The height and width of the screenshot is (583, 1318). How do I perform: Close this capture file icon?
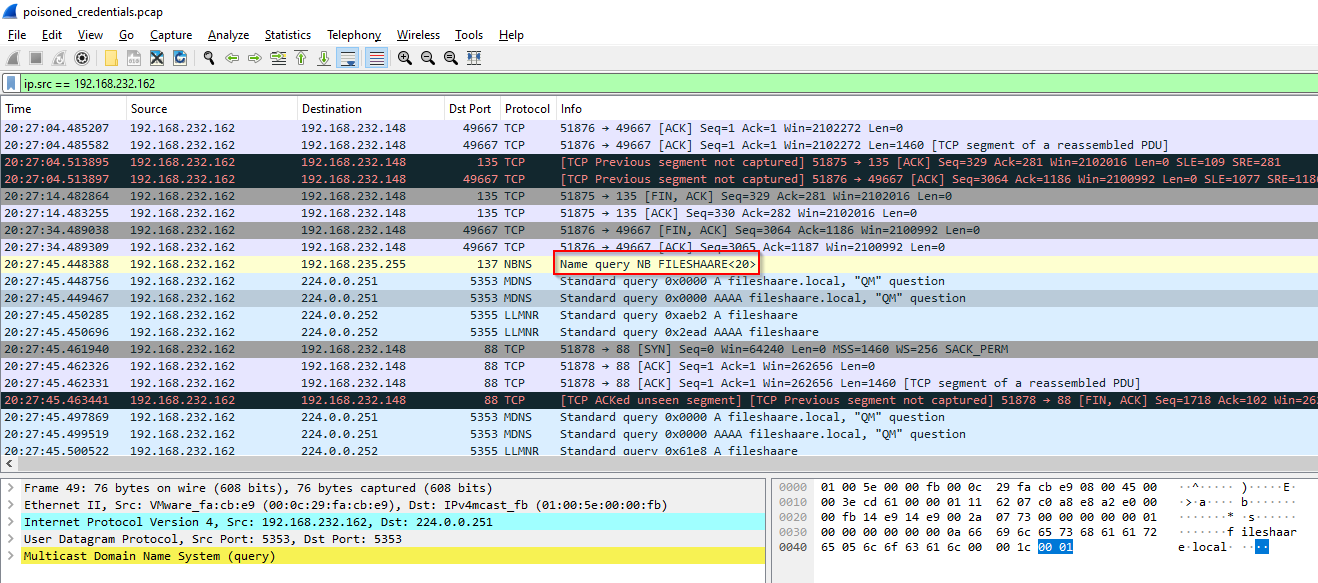(157, 58)
